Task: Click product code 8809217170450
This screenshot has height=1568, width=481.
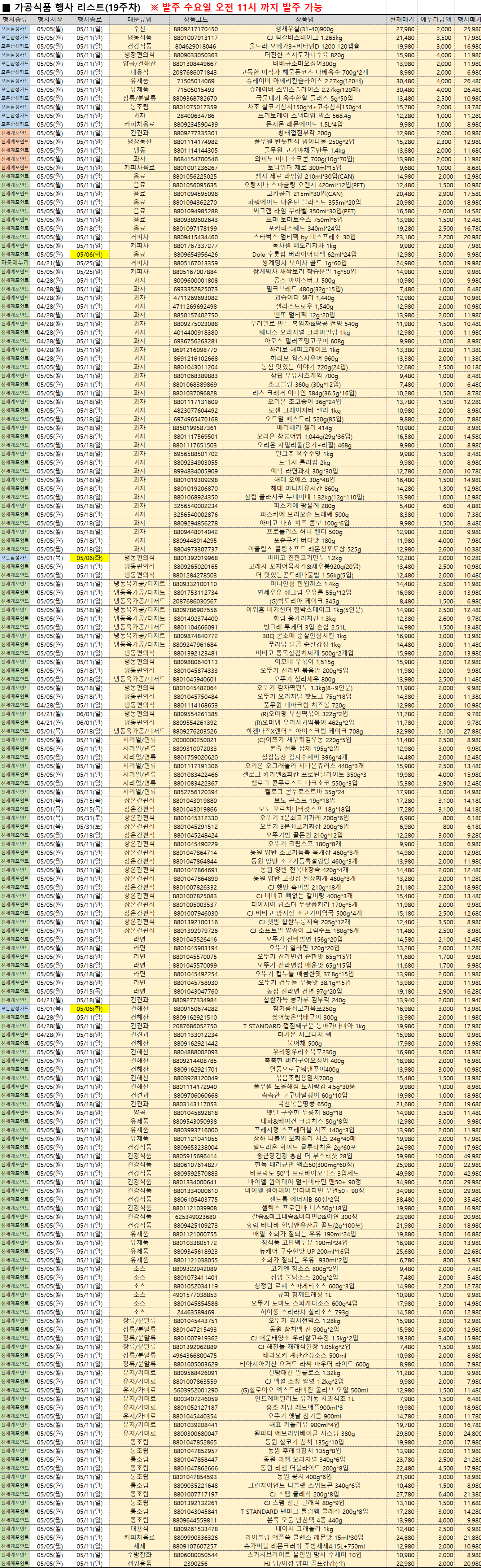Action: pyautogui.click(x=195, y=29)
